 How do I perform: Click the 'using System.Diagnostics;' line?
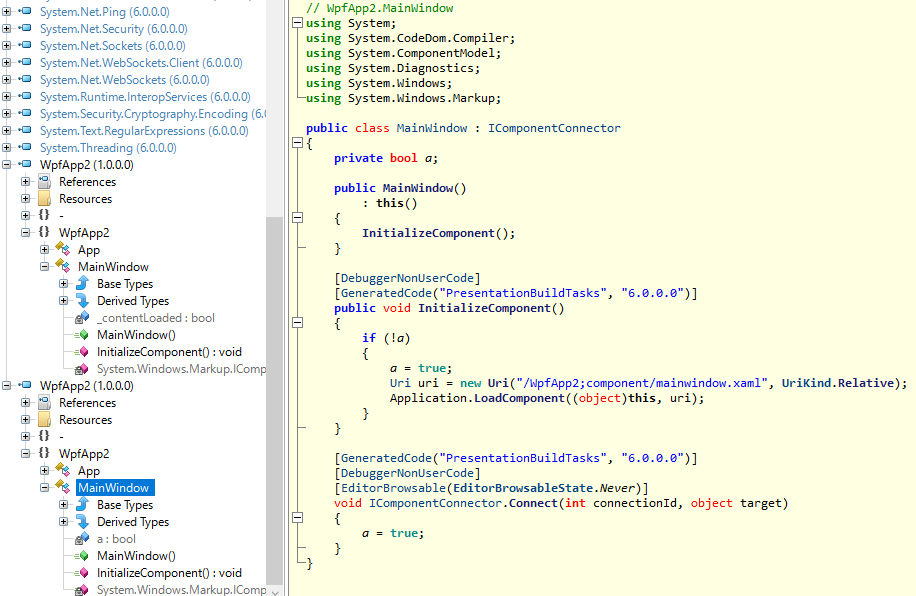point(393,68)
